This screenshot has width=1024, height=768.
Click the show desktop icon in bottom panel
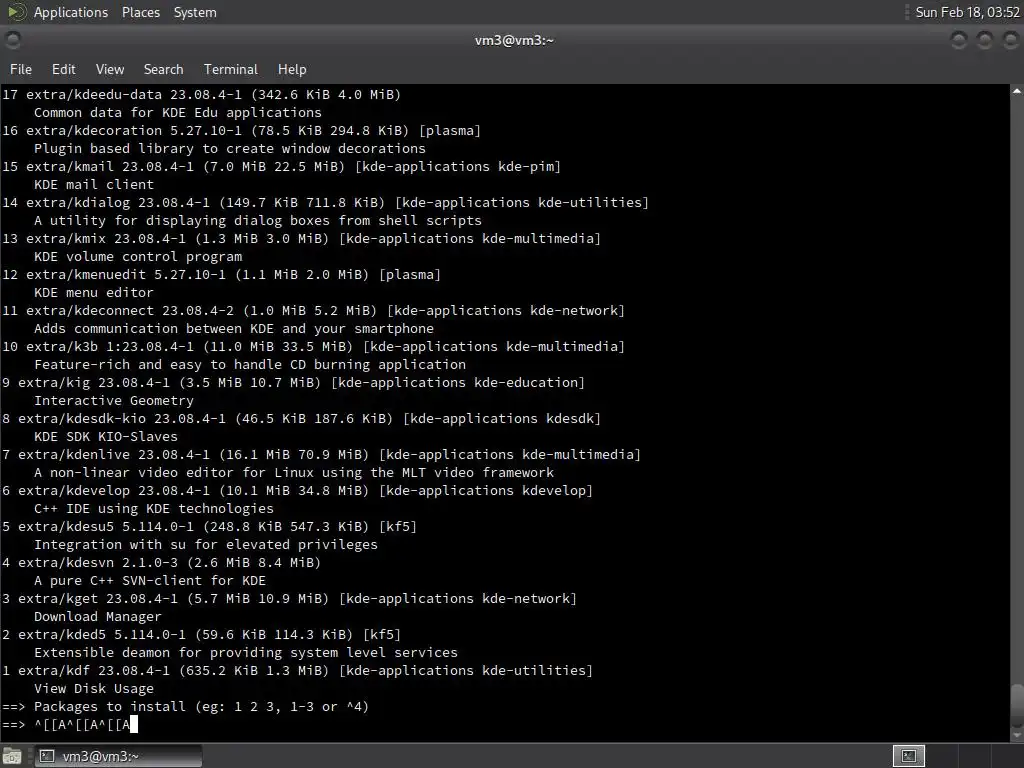pyautogui.click(x=12, y=756)
